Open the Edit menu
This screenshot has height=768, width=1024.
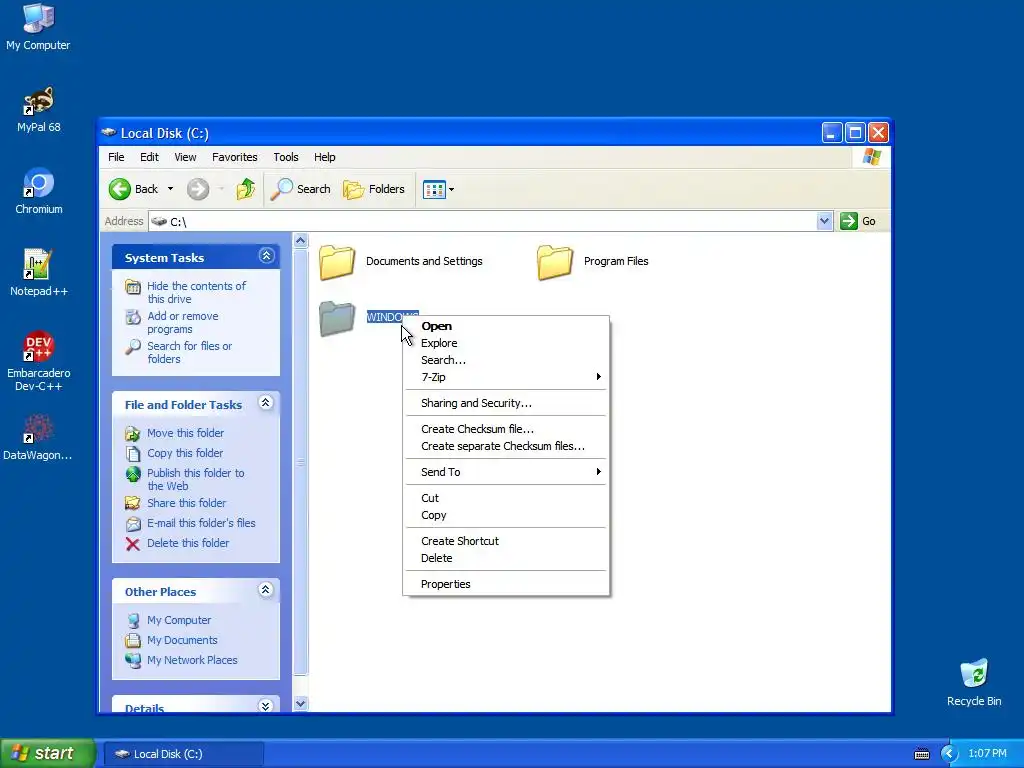[149, 157]
